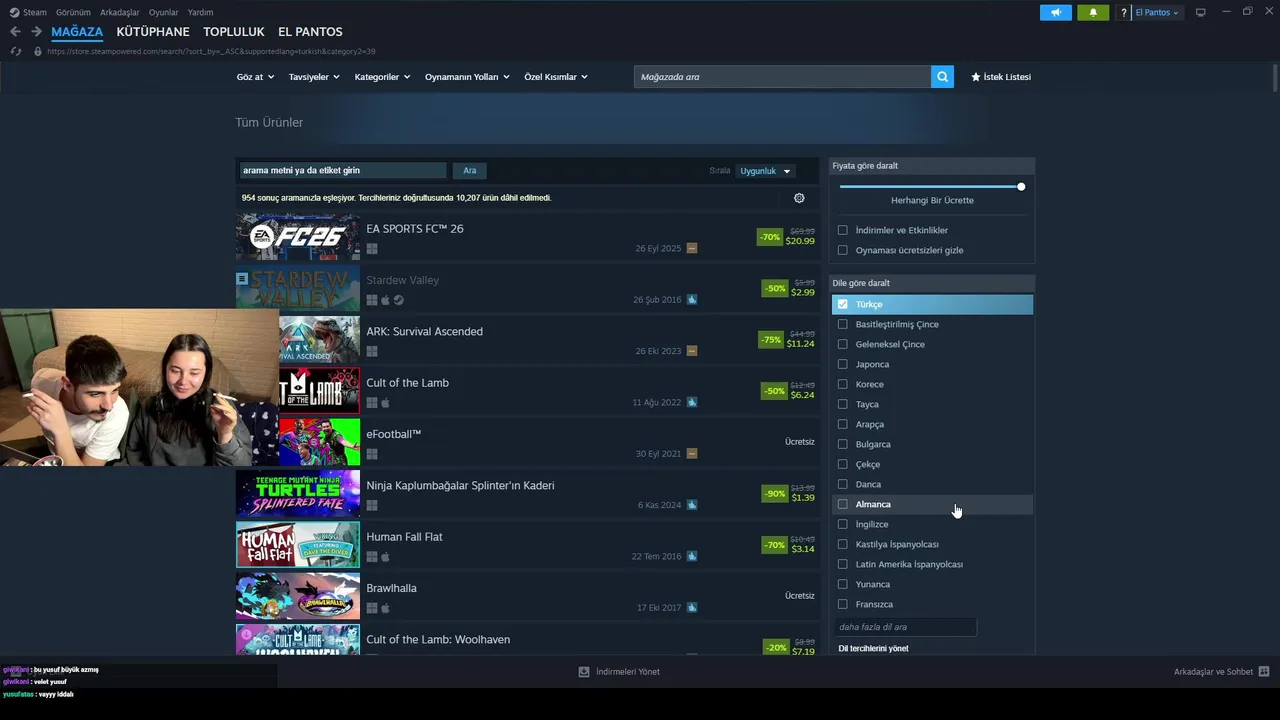This screenshot has height=720, width=1280.
Task: Open the Görünüm menu
Action: pyautogui.click(x=73, y=12)
